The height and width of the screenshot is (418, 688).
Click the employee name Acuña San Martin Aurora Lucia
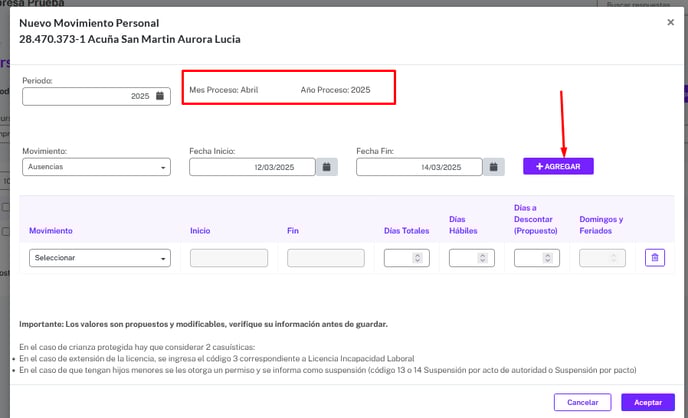[x=164, y=39]
